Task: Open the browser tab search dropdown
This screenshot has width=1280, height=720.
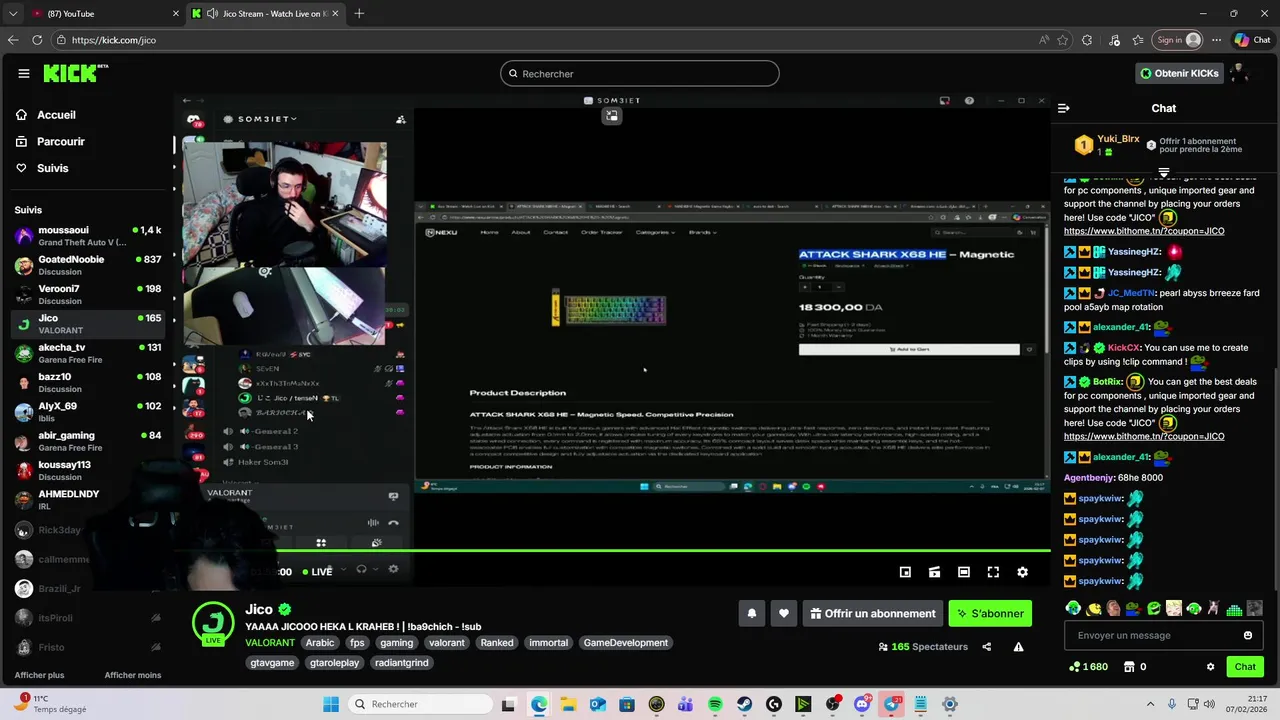Action: (13, 13)
